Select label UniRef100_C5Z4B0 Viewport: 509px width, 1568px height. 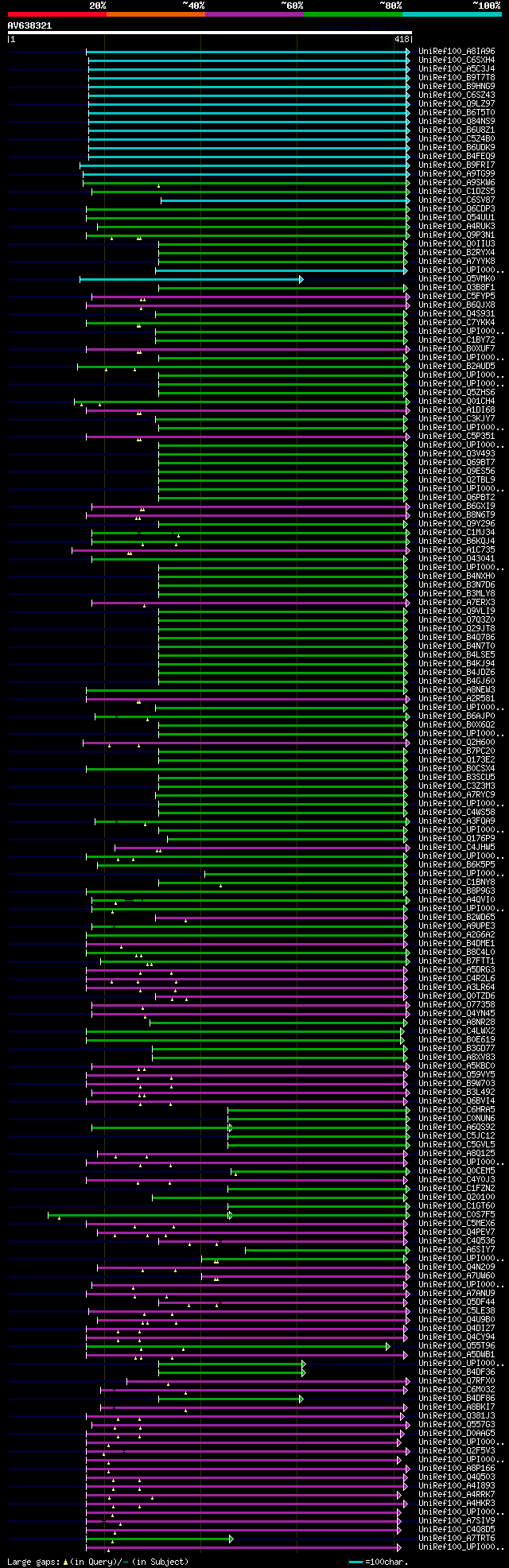point(457,138)
